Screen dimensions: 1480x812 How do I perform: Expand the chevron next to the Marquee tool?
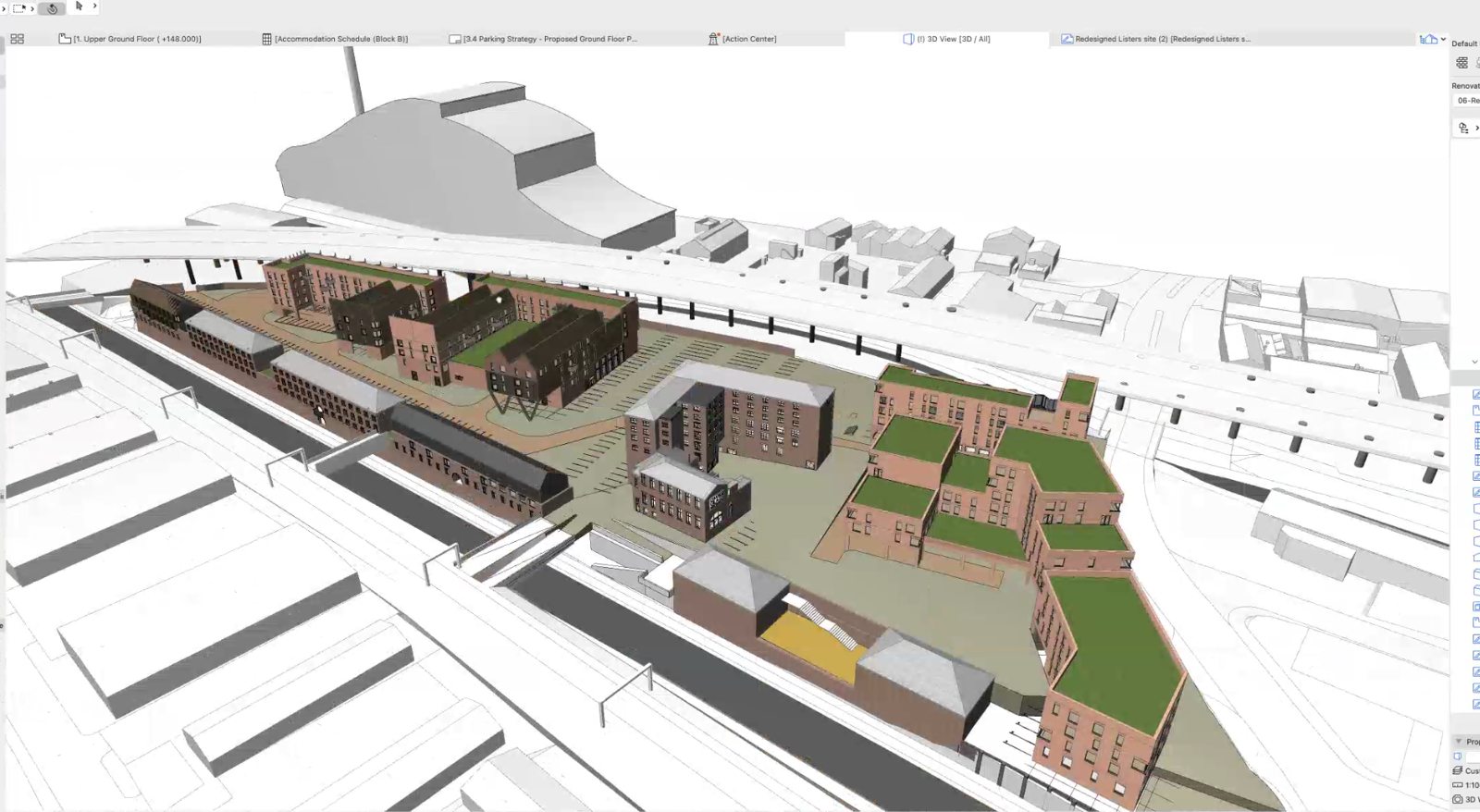pos(32,8)
